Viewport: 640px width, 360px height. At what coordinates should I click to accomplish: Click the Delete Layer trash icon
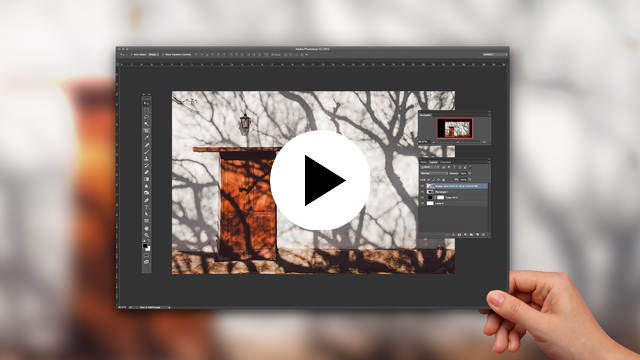point(483,235)
